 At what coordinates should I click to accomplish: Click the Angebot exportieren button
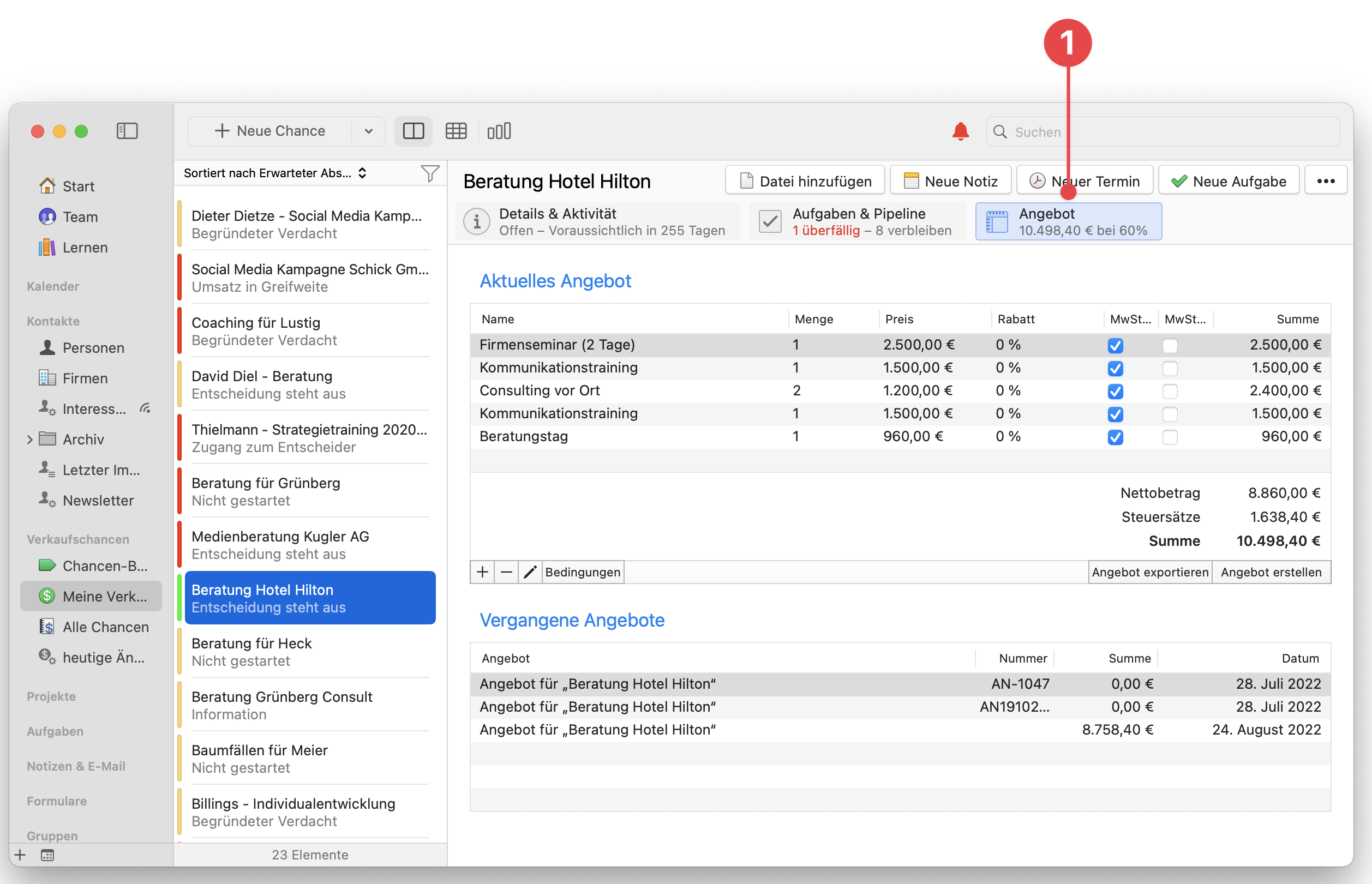tap(1149, 572)
